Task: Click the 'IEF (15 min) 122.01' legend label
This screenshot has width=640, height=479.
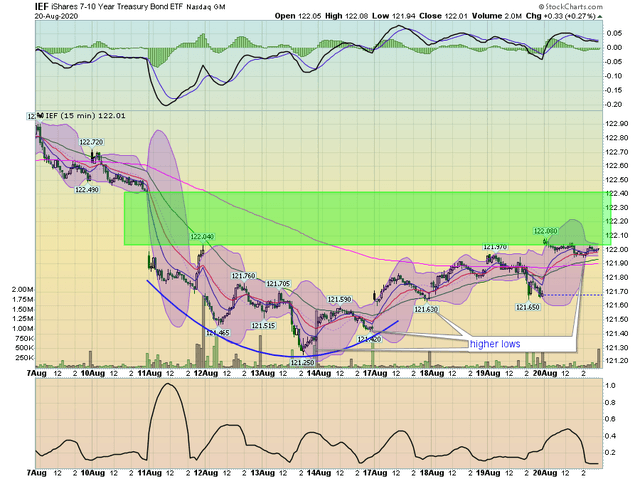Action: point(85,116)
